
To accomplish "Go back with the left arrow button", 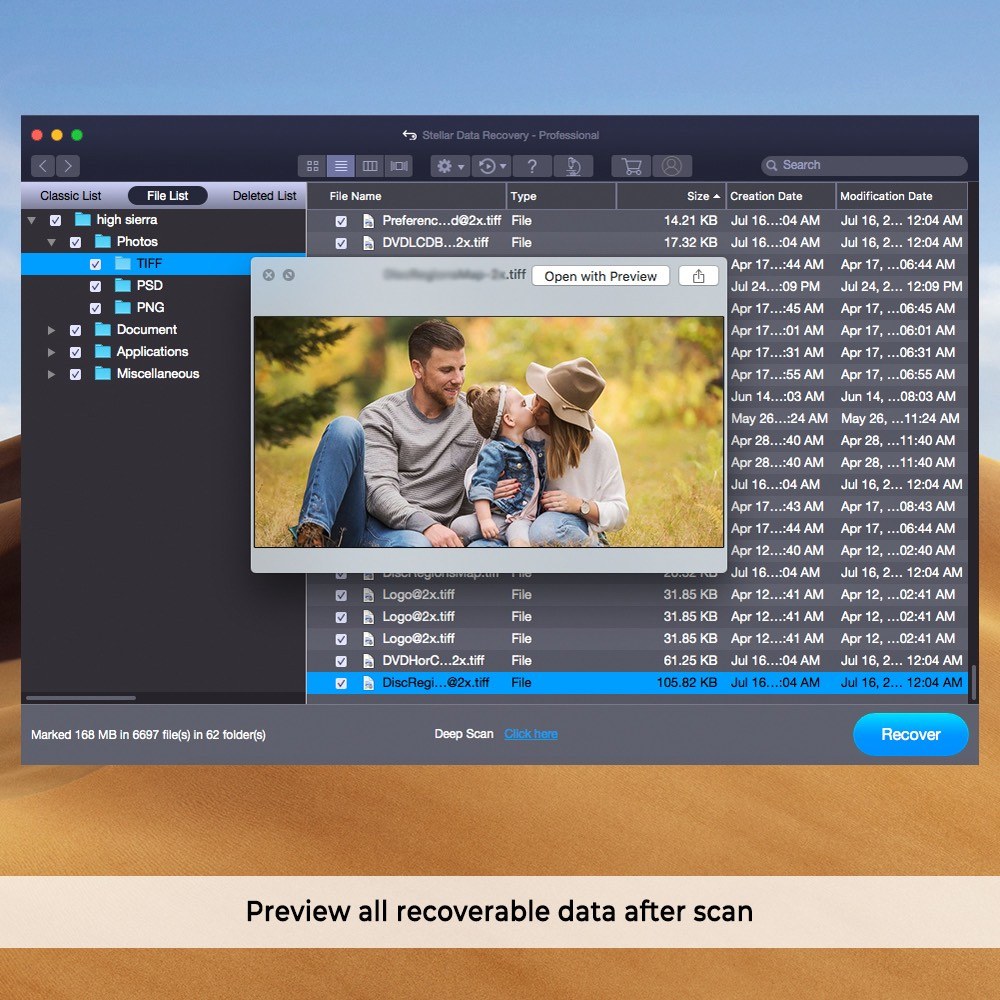I will coord(42,166).
